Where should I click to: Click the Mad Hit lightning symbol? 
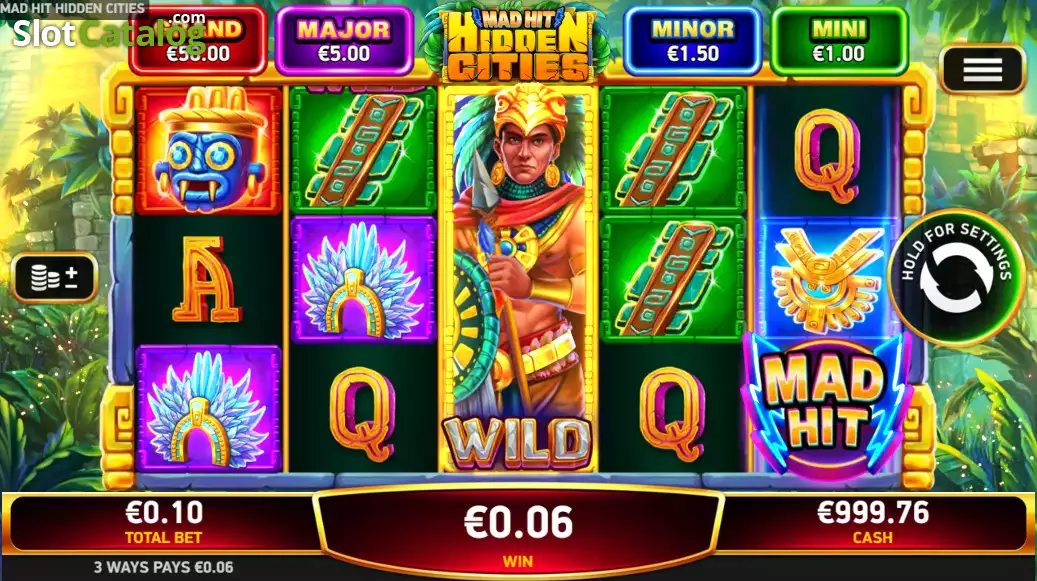(x=827, y=406)
